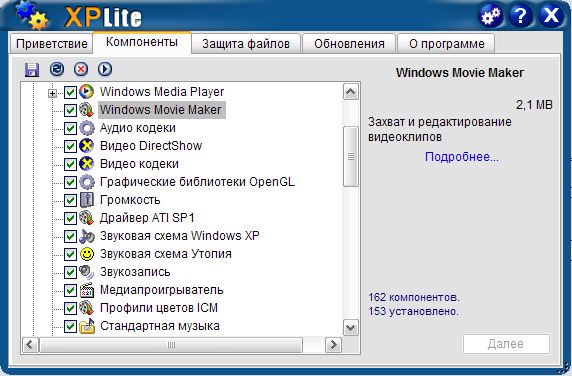
Task: Toggle the Видео кодеки checkbox
Action: click(x=70, y=164)
